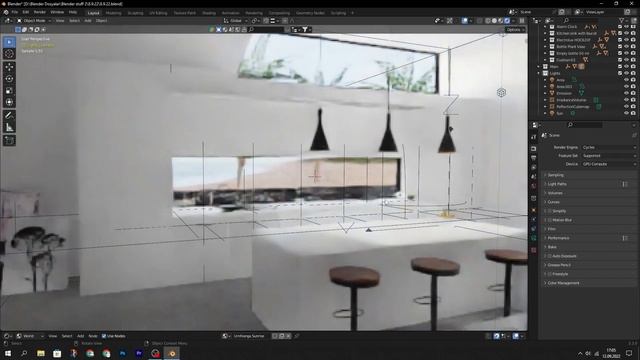The image size is (640, 360).
Task: Expand the Light Paths panel
Action: pos(590,184)
